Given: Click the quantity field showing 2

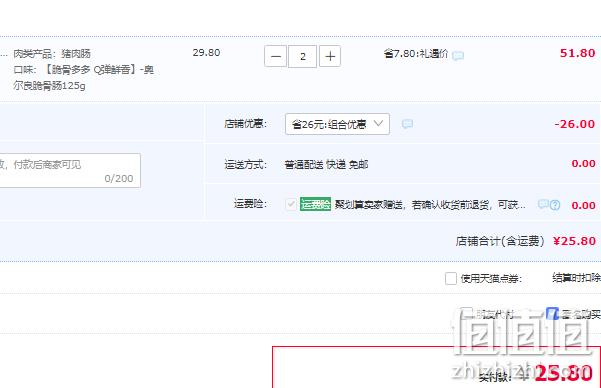Looking at the screenshot, I should pyautogui.click(x=302, y=56).
